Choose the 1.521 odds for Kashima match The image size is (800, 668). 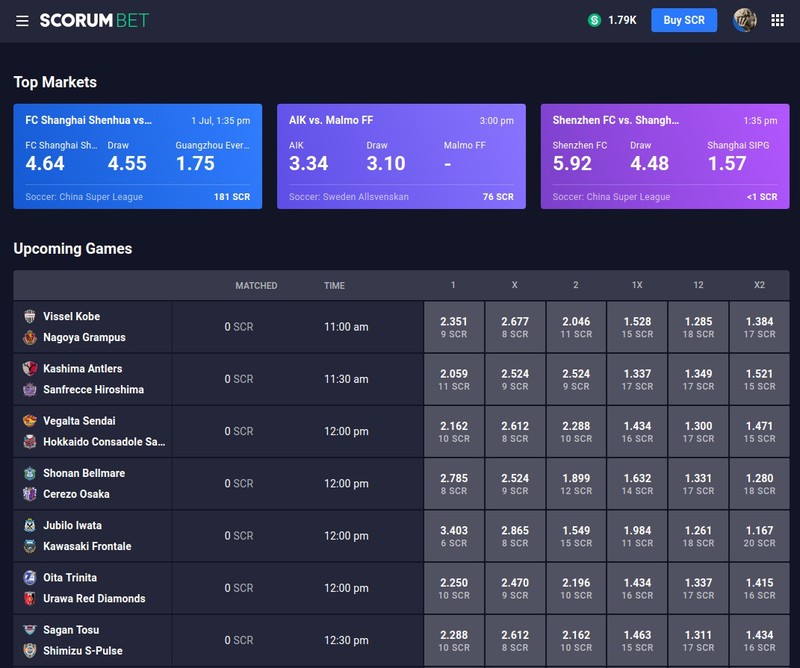tap(759, 379)
